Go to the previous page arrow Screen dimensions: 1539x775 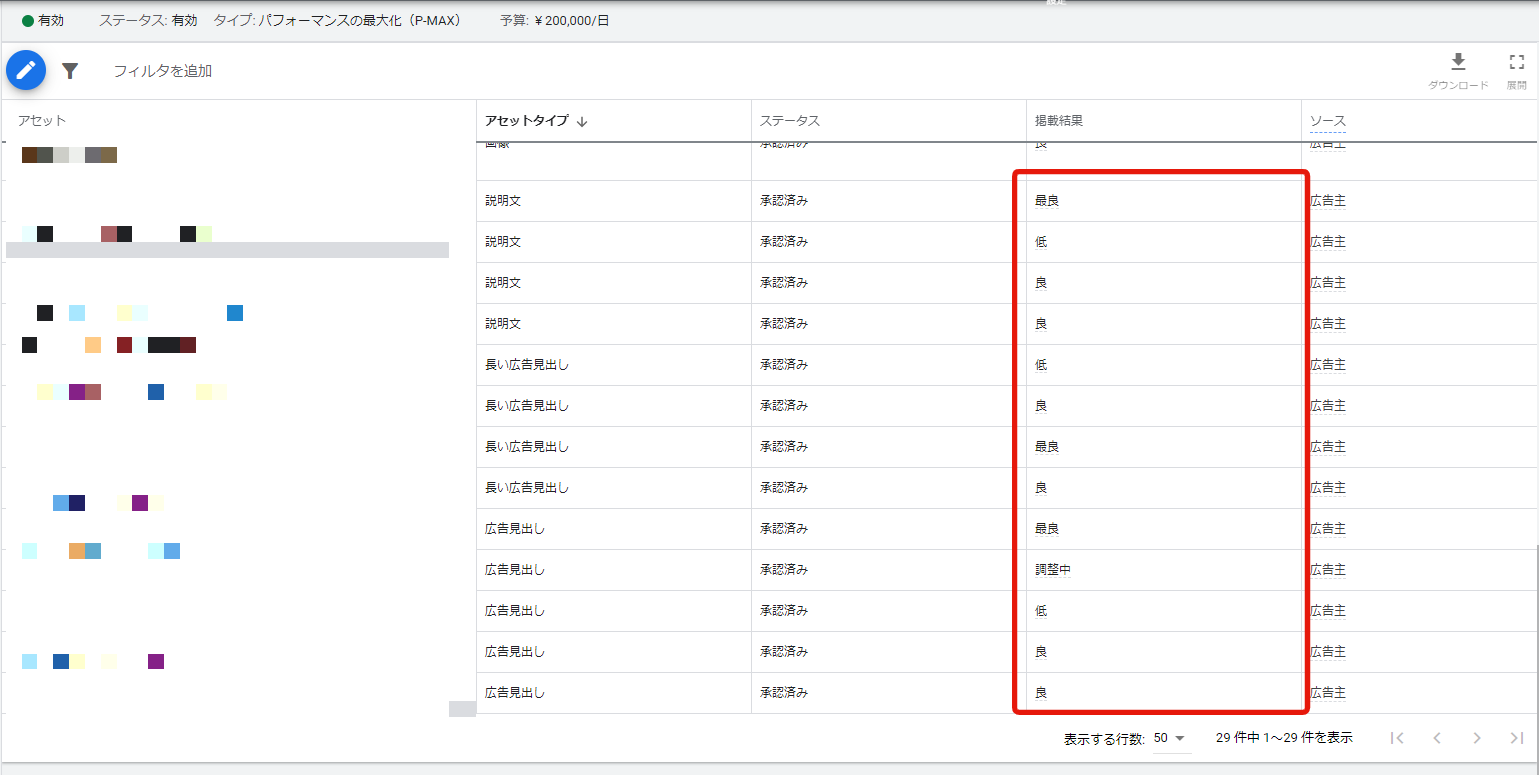click(x=1437, y=738)
